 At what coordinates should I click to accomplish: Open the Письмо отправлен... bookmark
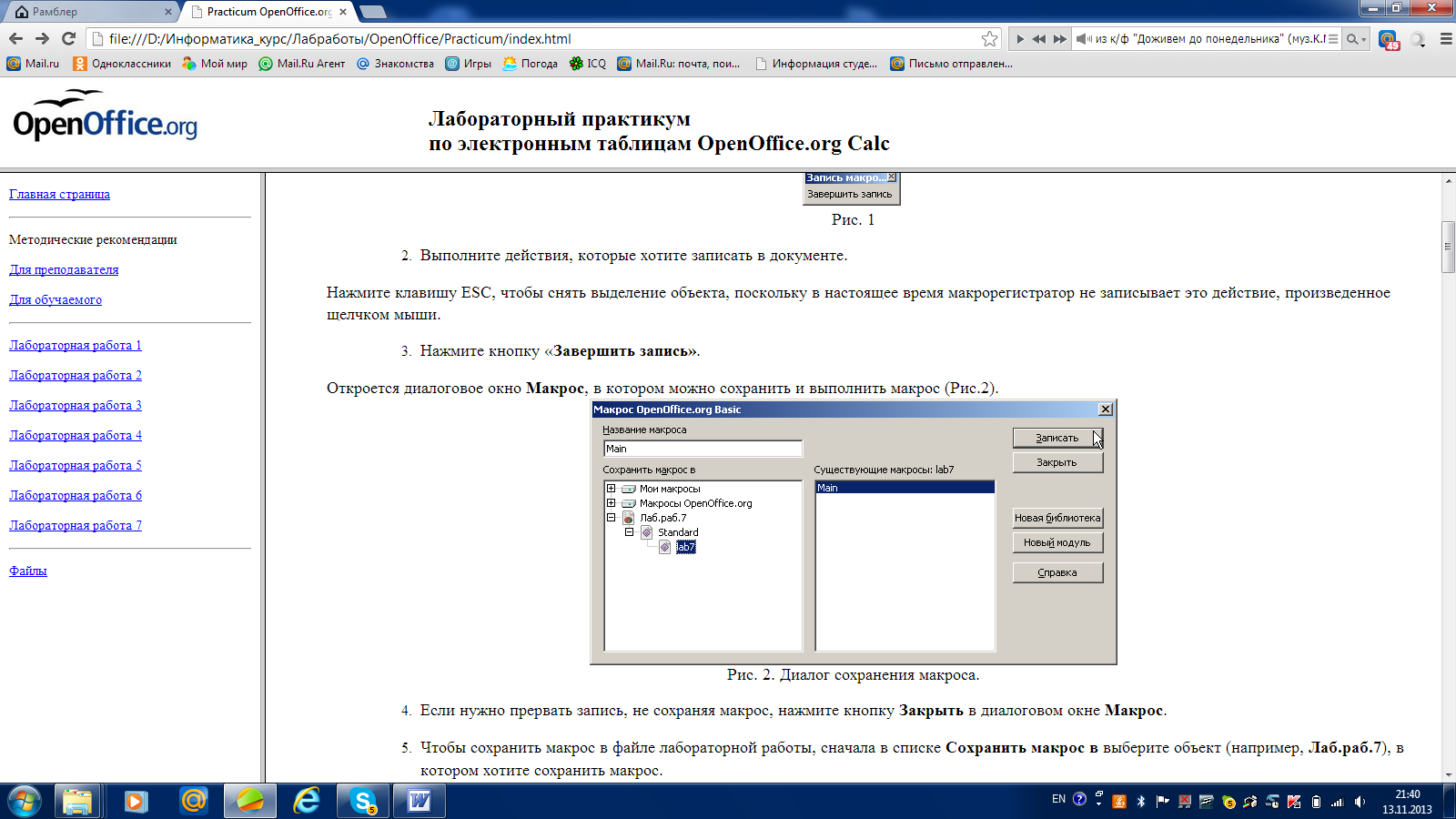pyautogui.click(x=951, y=64)
